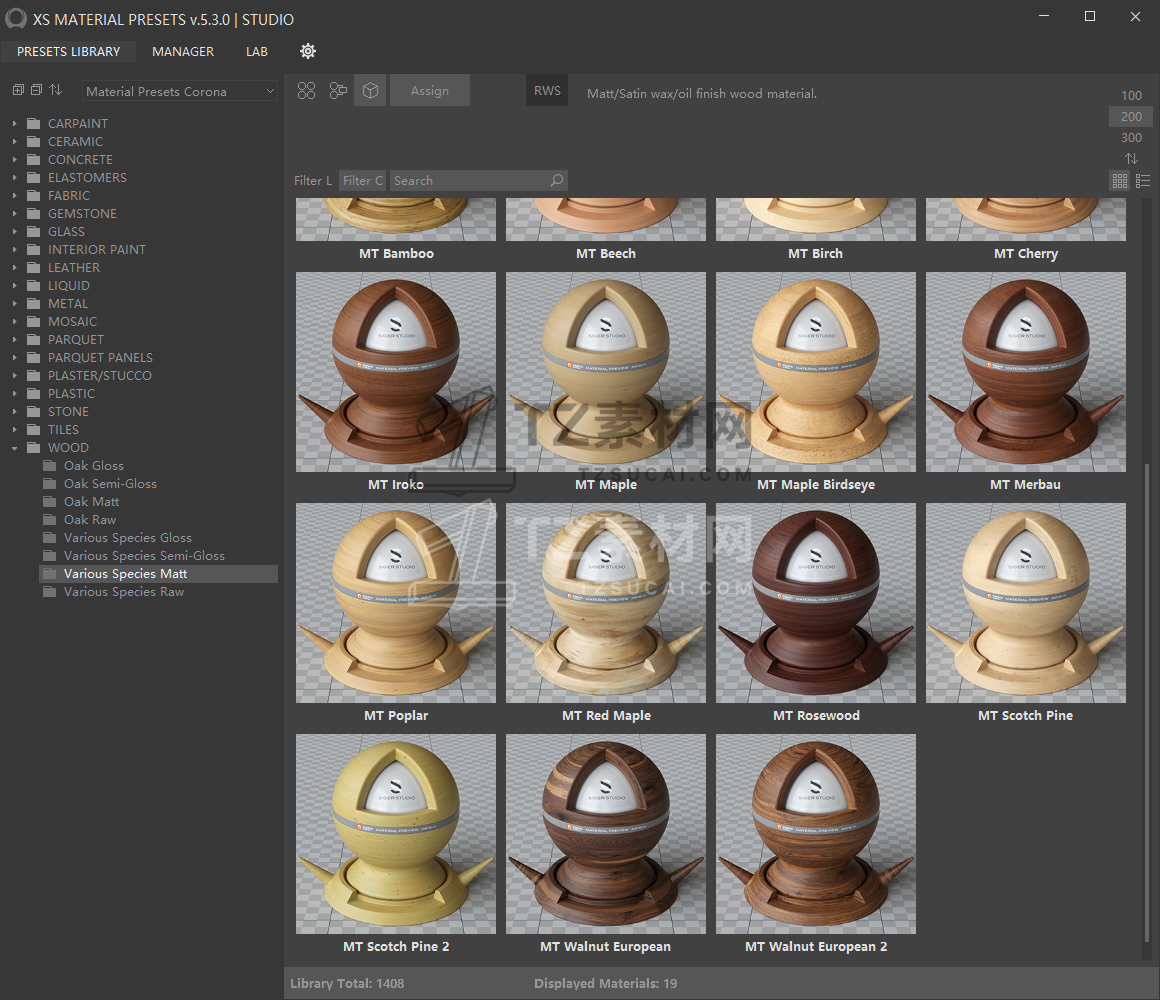Click the magnifier icon in search box

[557, 181]
